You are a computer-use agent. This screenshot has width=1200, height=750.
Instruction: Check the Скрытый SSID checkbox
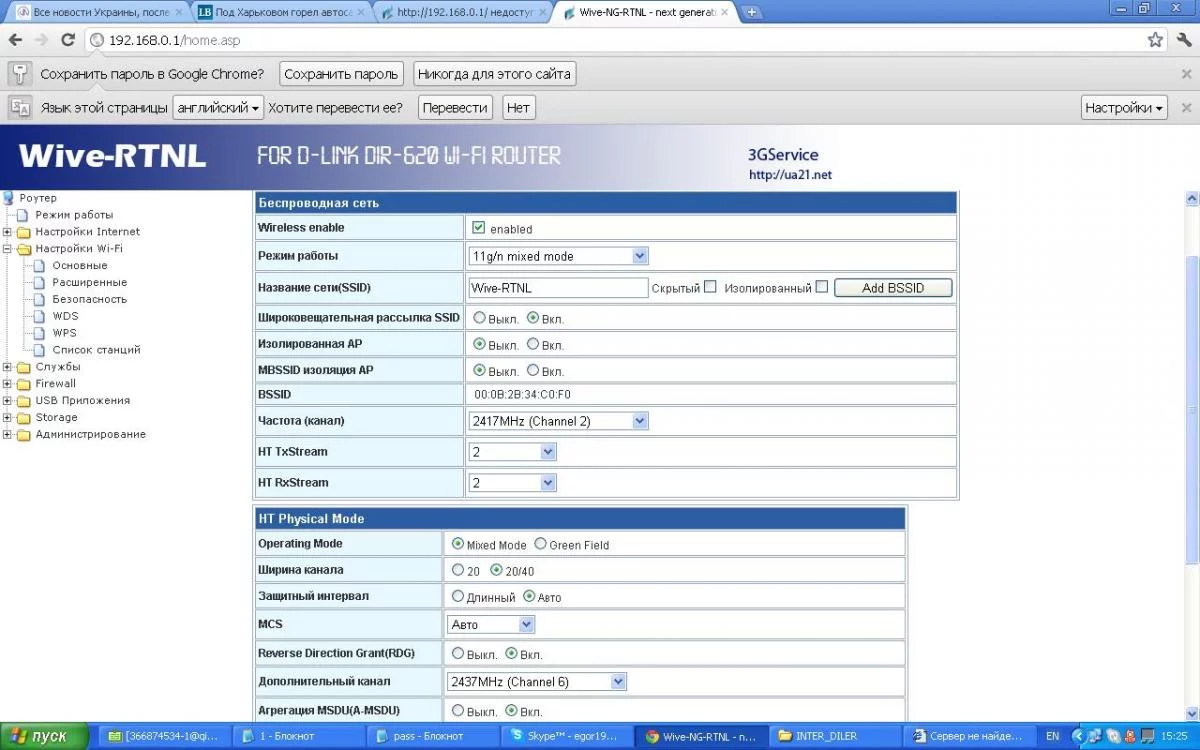click(x=710, y=287)
